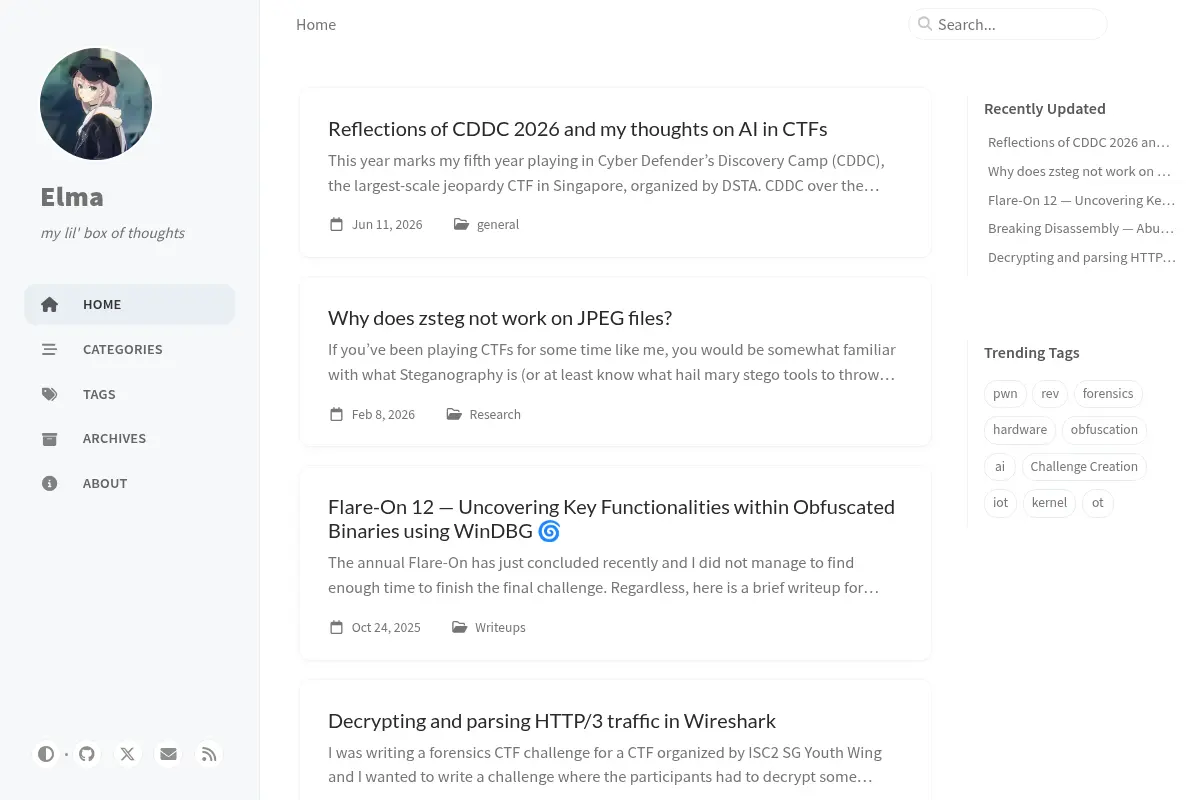This screenshot has height=800, width=1200.
Task: Open the RSS feed icon
Action: tap(209, 754)
